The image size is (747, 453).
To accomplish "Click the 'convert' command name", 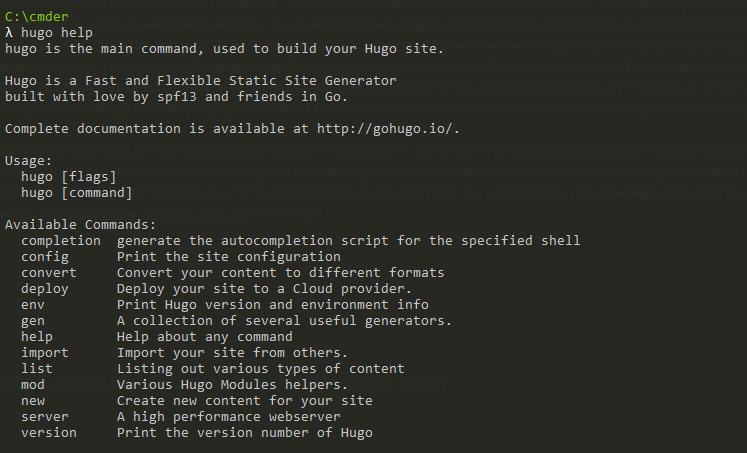I will (49, 272).
